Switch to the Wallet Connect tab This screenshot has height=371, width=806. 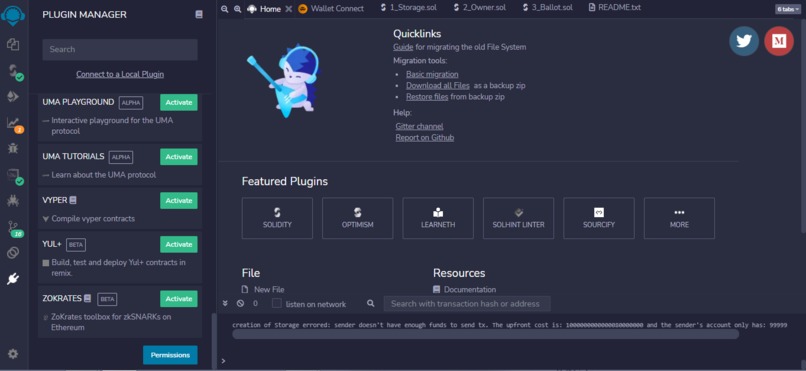(332, 8)
